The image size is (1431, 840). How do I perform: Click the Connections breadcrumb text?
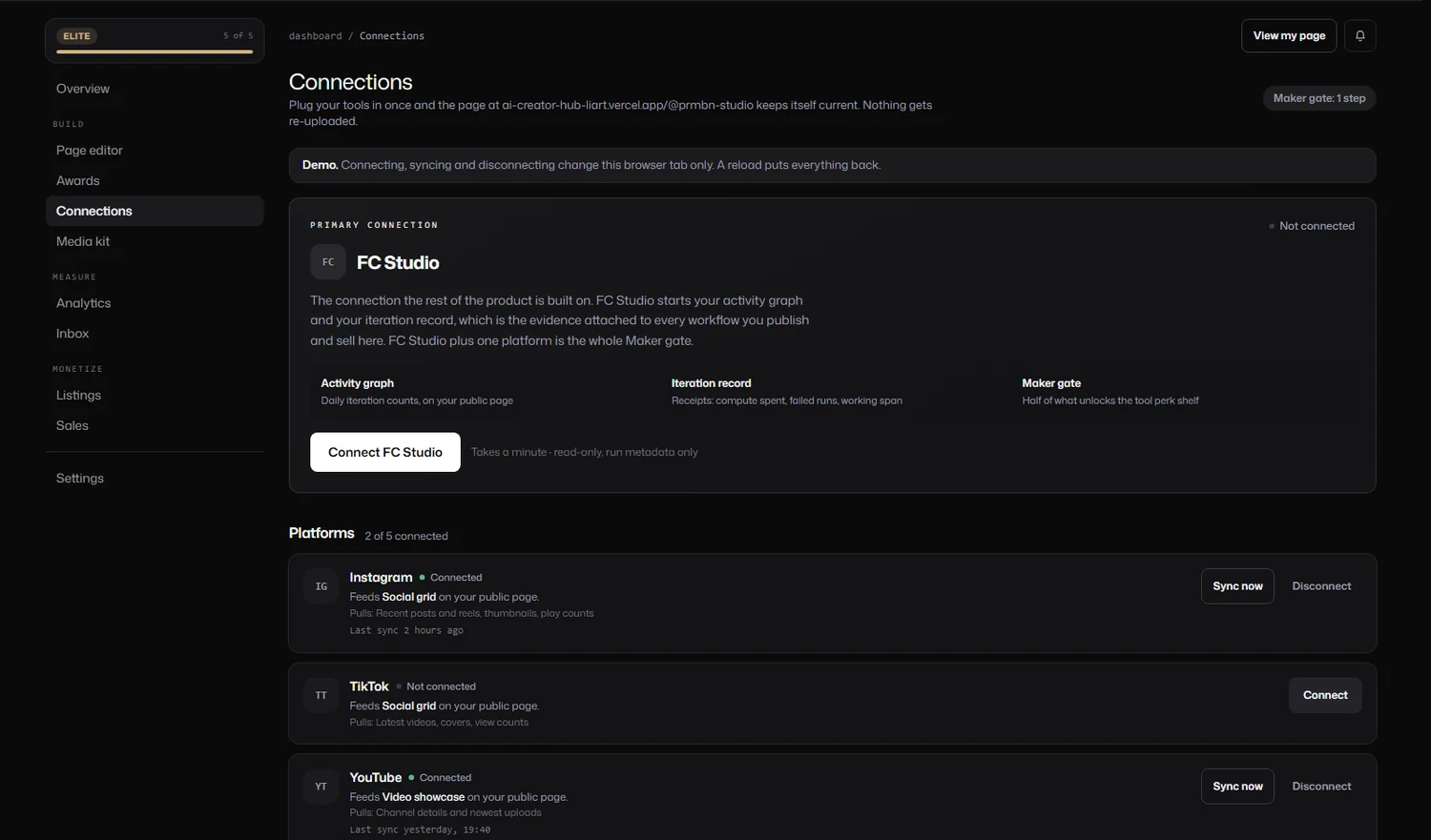[x=392, y=36]
